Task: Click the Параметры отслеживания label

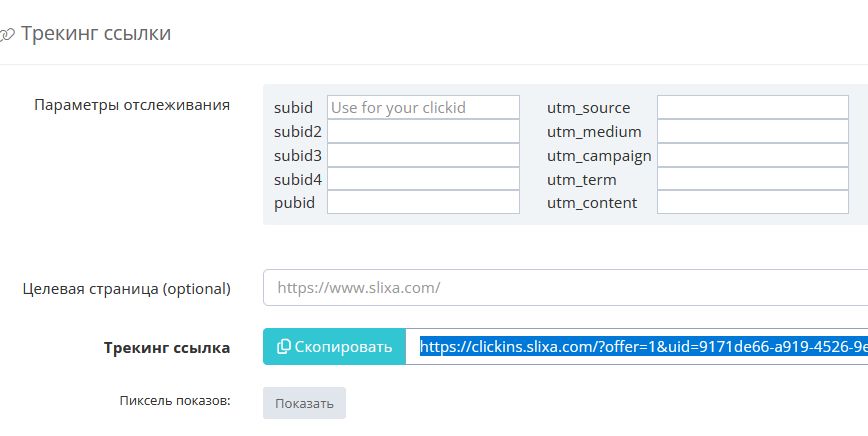Action: pos(132,104)
